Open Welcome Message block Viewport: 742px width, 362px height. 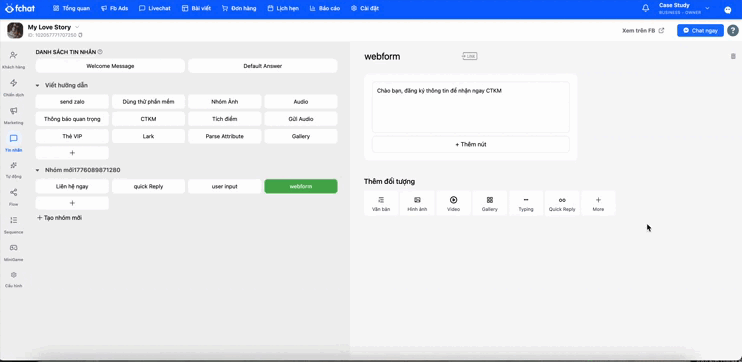pos(110,66)
